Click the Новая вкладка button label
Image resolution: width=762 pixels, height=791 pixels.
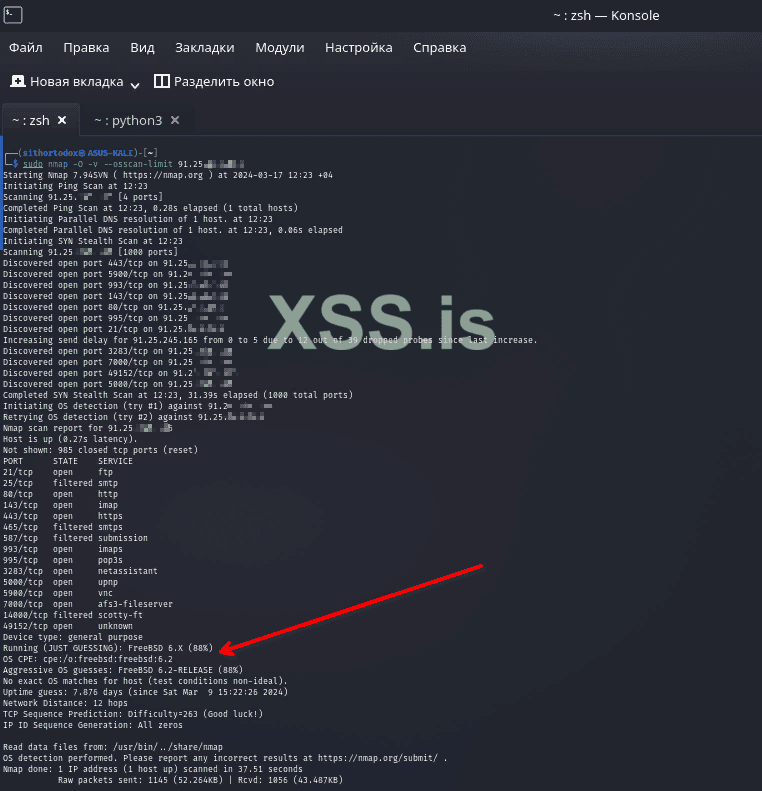[x=77, y=82]
